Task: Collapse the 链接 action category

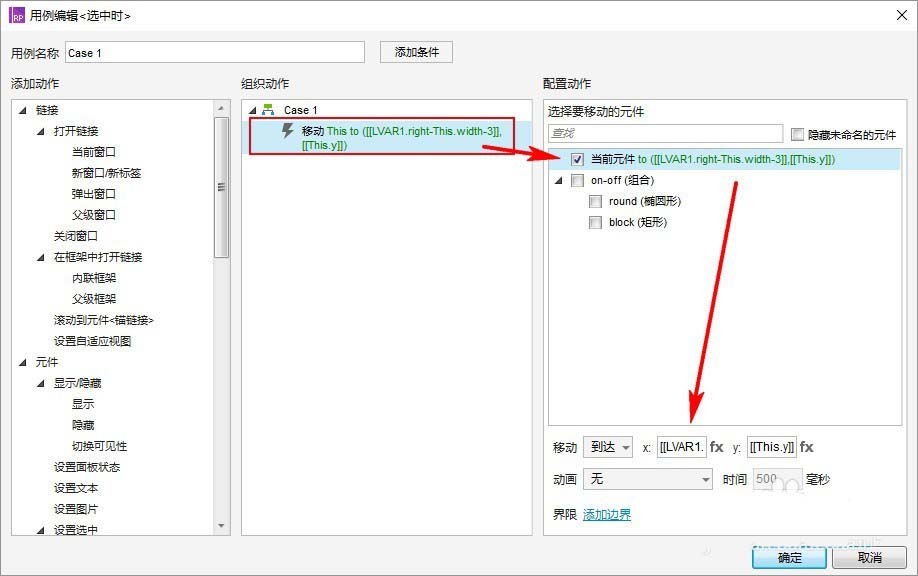Action: [22, 110]
